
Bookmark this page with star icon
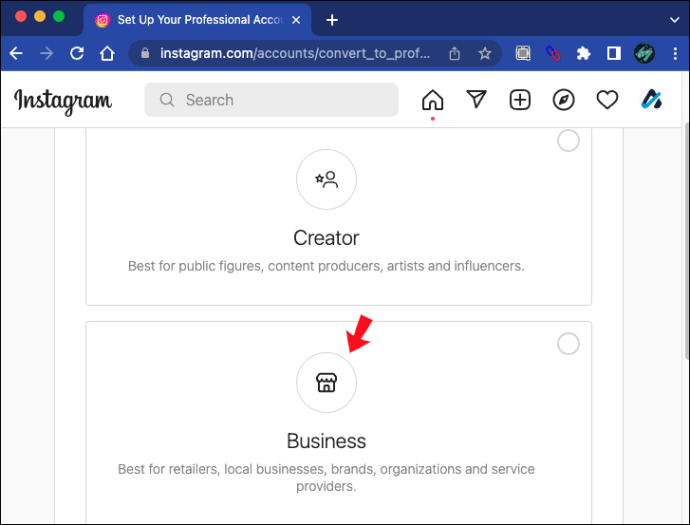[x=485, y=53]
